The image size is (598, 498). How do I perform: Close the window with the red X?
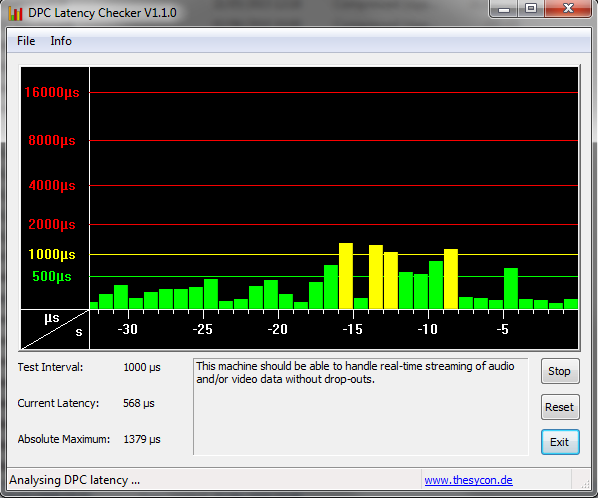(567, 9)
